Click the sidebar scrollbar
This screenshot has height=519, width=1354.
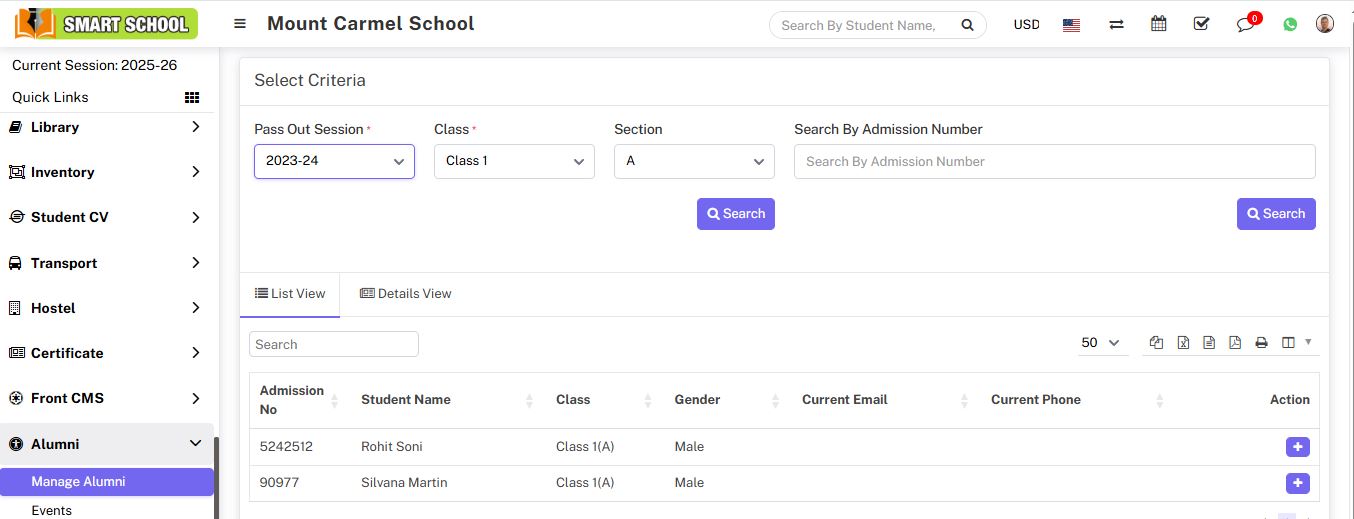(217, 477)
